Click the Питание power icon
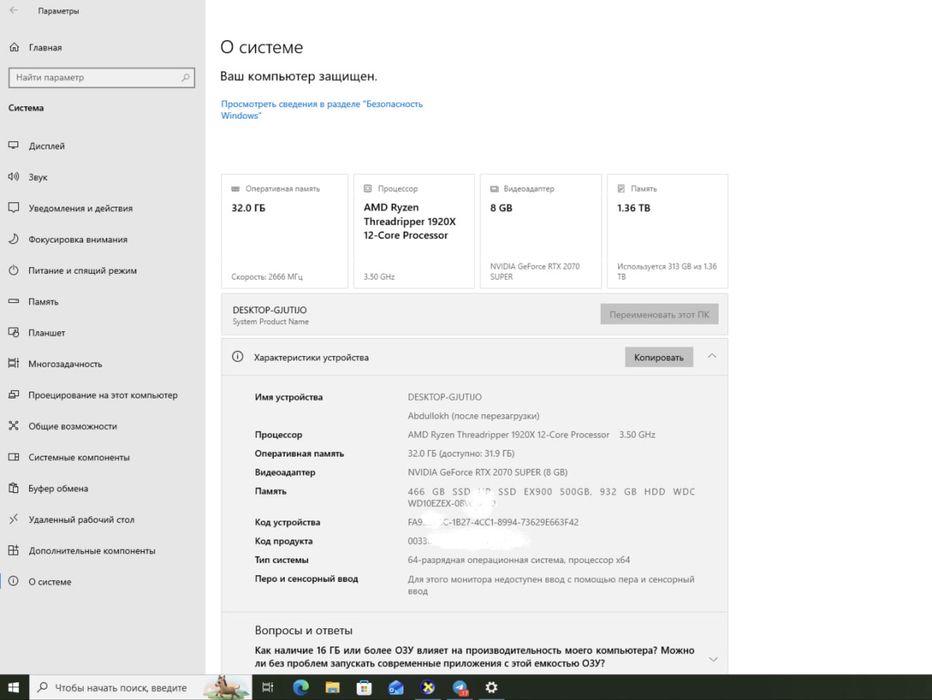This screenshot has height=700, width=932. 14,270
